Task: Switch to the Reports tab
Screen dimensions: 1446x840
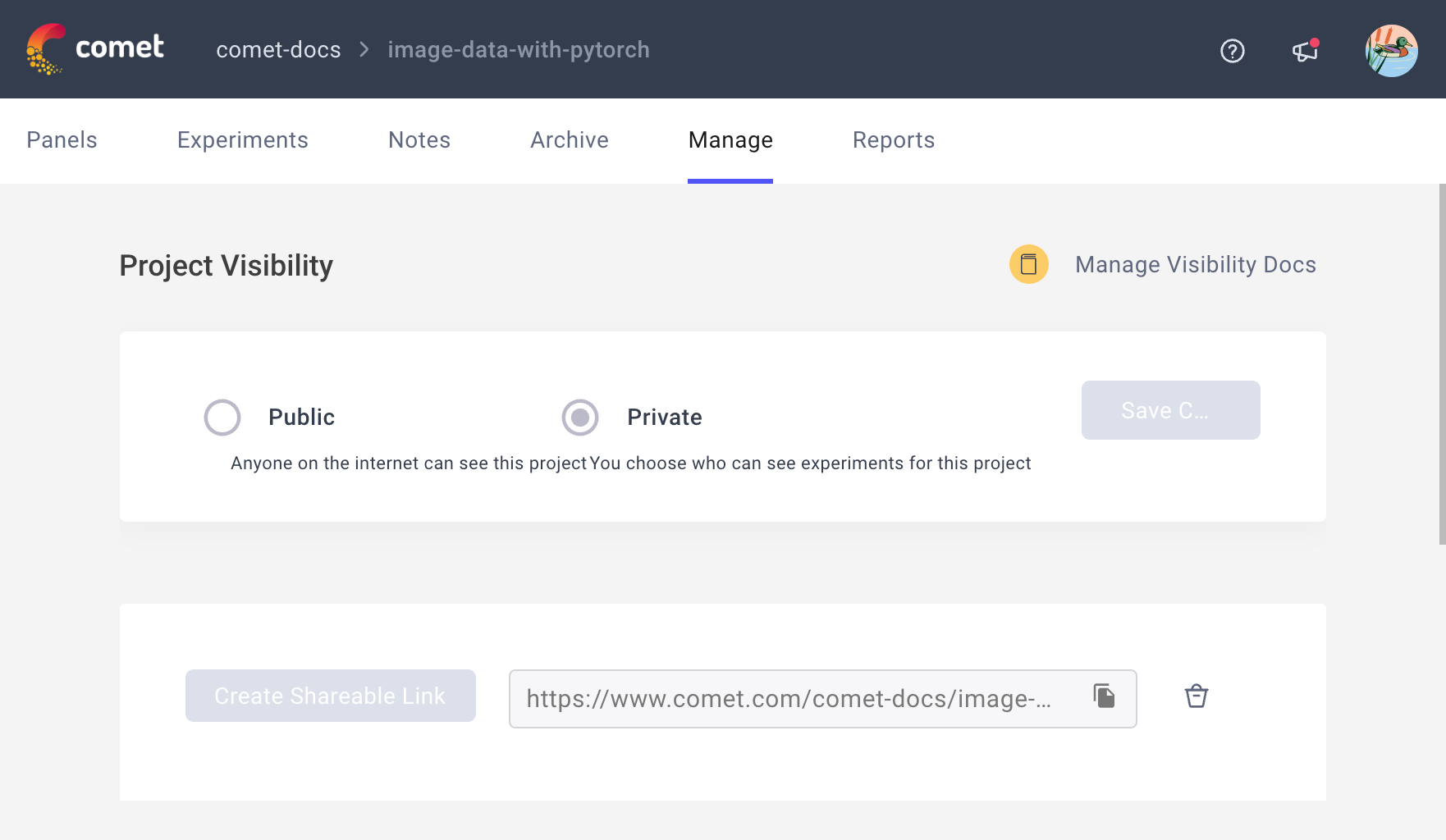Action: pos(894,139)
